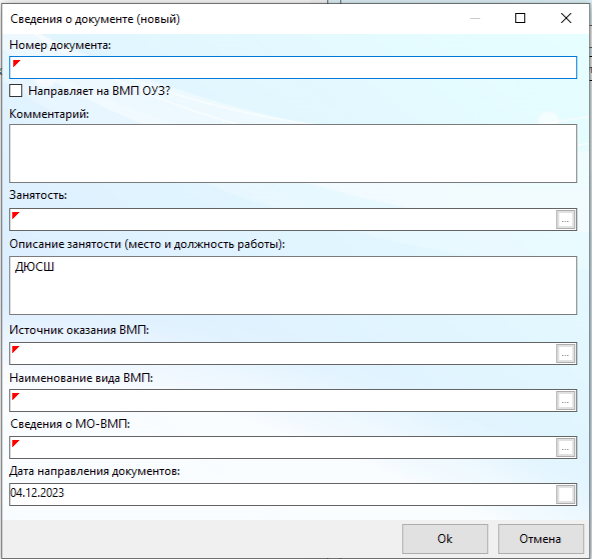Close the Сведения о документе dialog

pos(566,18)
